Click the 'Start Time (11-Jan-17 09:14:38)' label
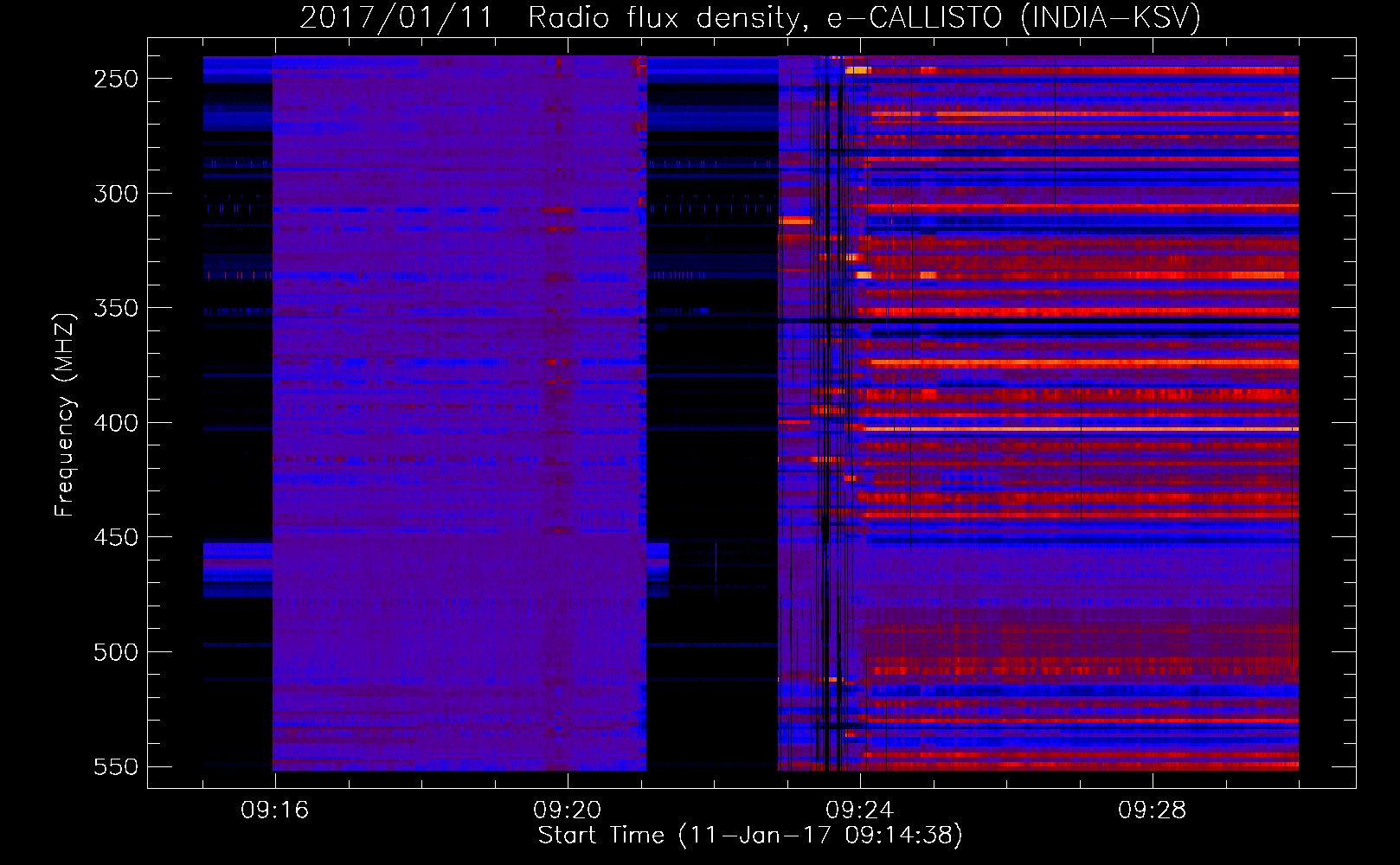Viewport: 1400px width, 865px height. (x=750, y=836)
